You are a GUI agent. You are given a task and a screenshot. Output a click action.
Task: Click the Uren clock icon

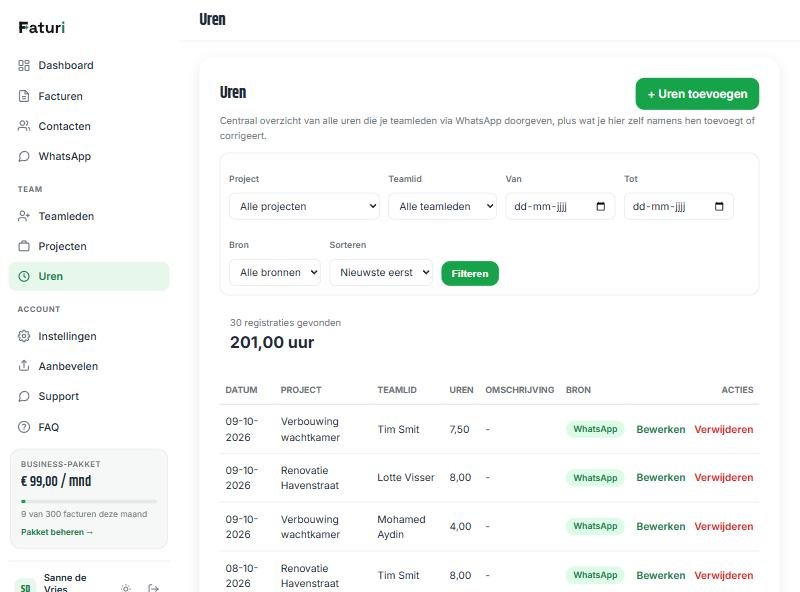tap(24, 276)
